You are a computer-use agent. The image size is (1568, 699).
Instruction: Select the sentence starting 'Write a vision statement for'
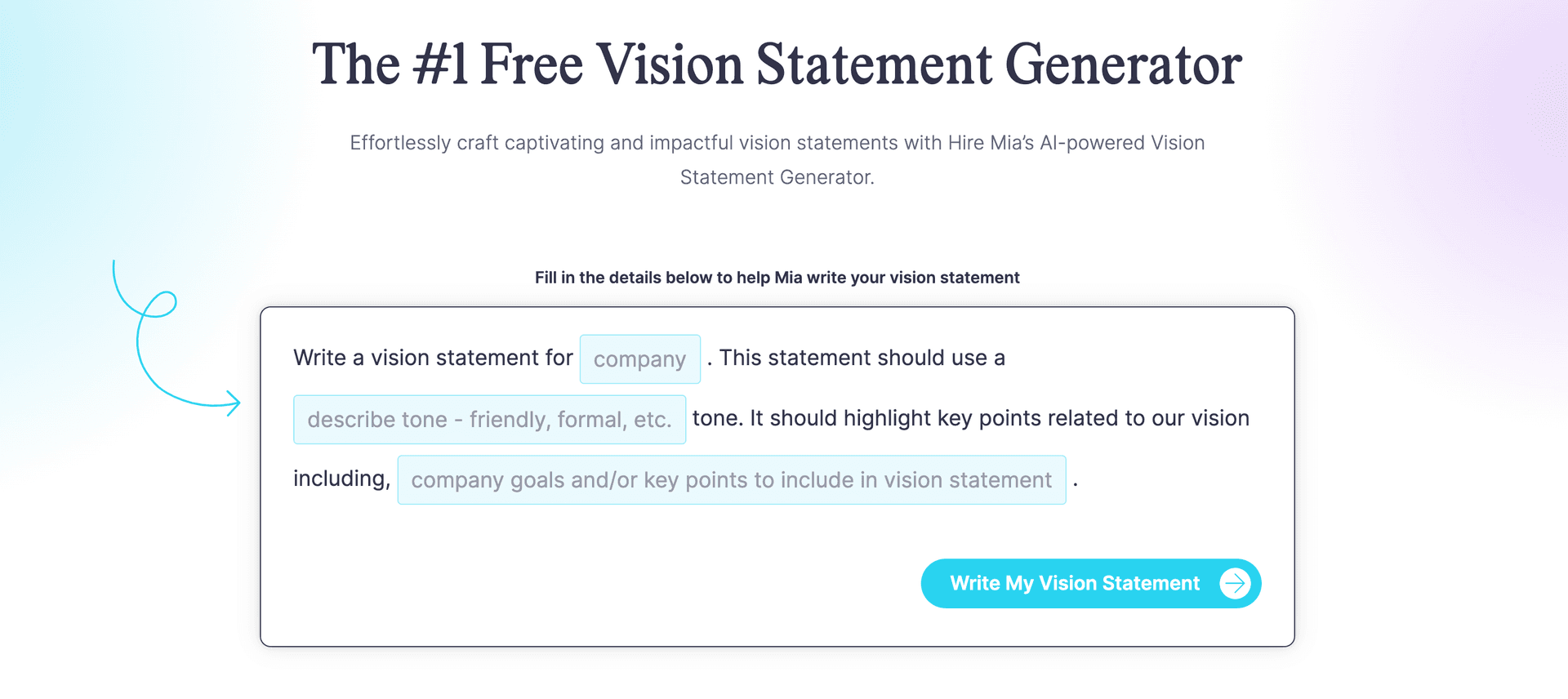click(433, 357)
